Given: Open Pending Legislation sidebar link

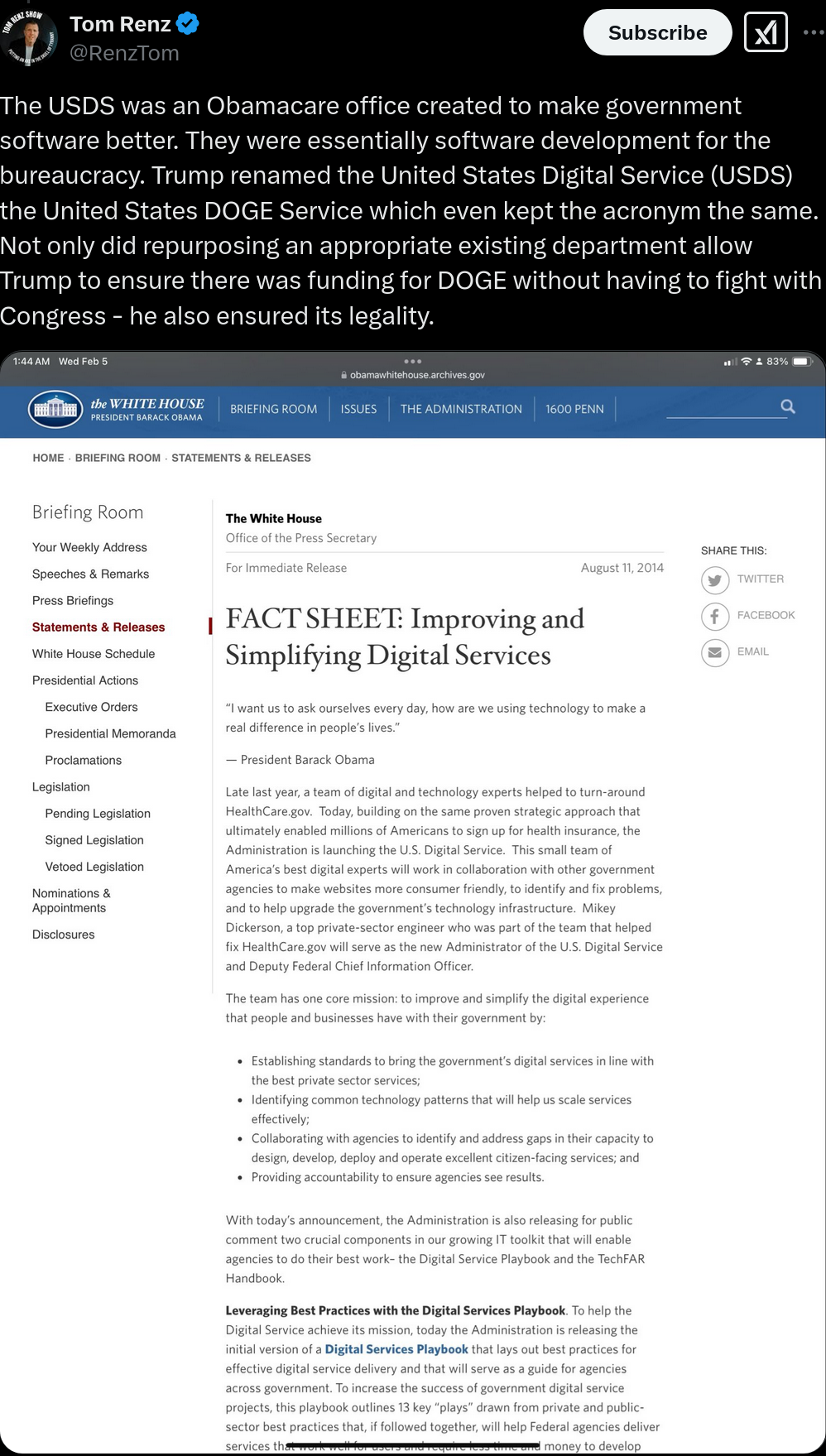Looking at the screenshot, I should (x=98, y=813).
